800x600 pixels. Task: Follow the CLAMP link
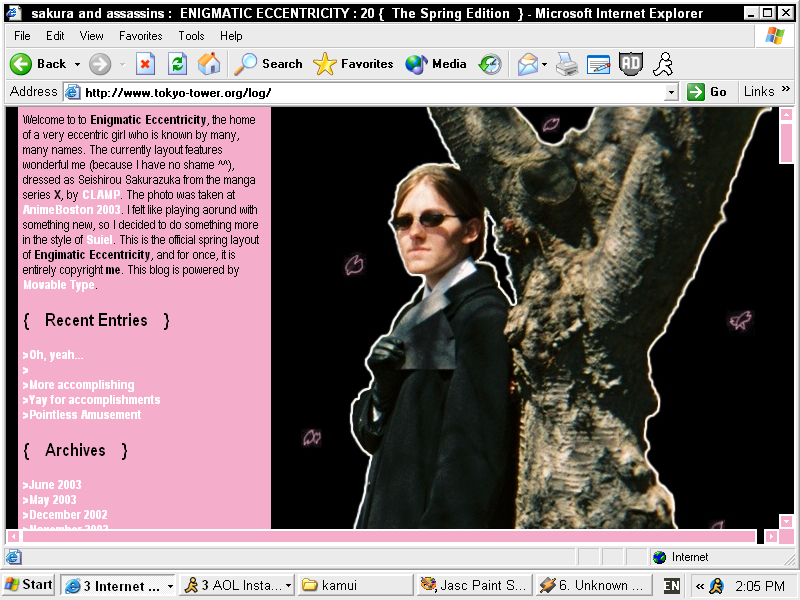[102, 195]
